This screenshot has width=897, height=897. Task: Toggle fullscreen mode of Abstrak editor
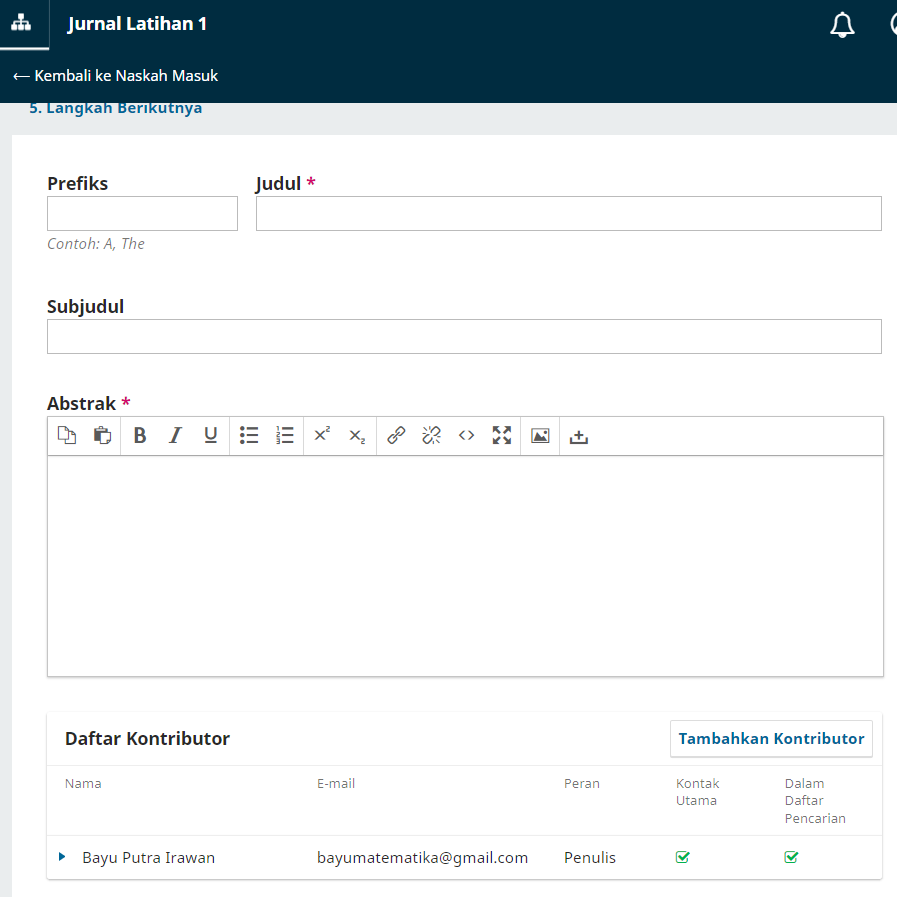coord(502,436)
